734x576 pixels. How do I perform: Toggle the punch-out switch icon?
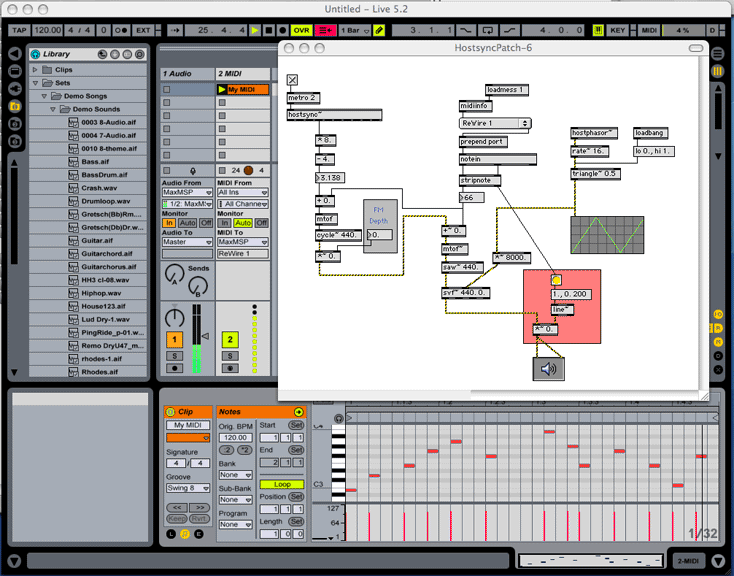(510, 30)
